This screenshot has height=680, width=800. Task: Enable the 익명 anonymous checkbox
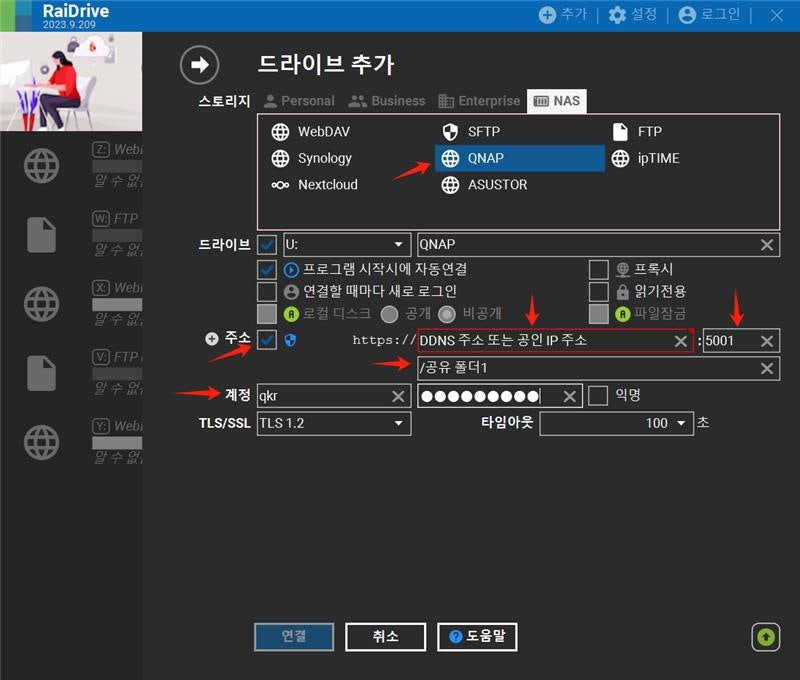[598, 395]
